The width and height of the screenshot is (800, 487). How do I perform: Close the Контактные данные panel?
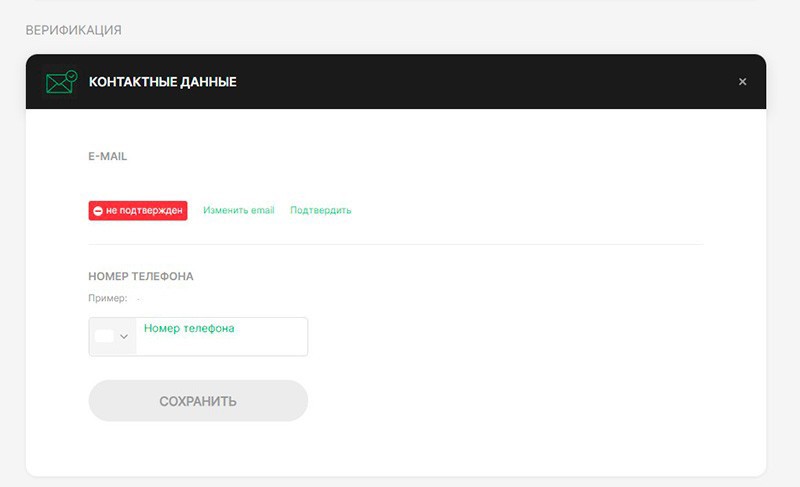pyautogui.click(x=742, y=82)
